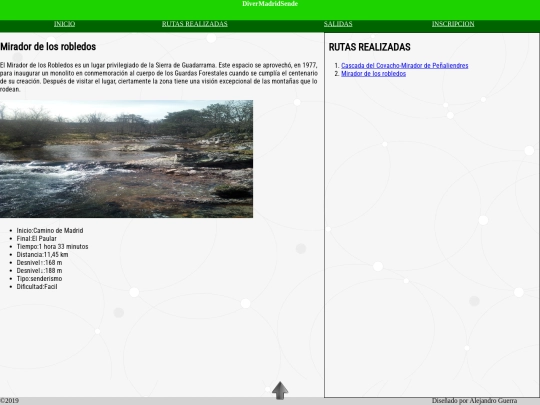Select the Final:El Paular list item

(37, 238)
